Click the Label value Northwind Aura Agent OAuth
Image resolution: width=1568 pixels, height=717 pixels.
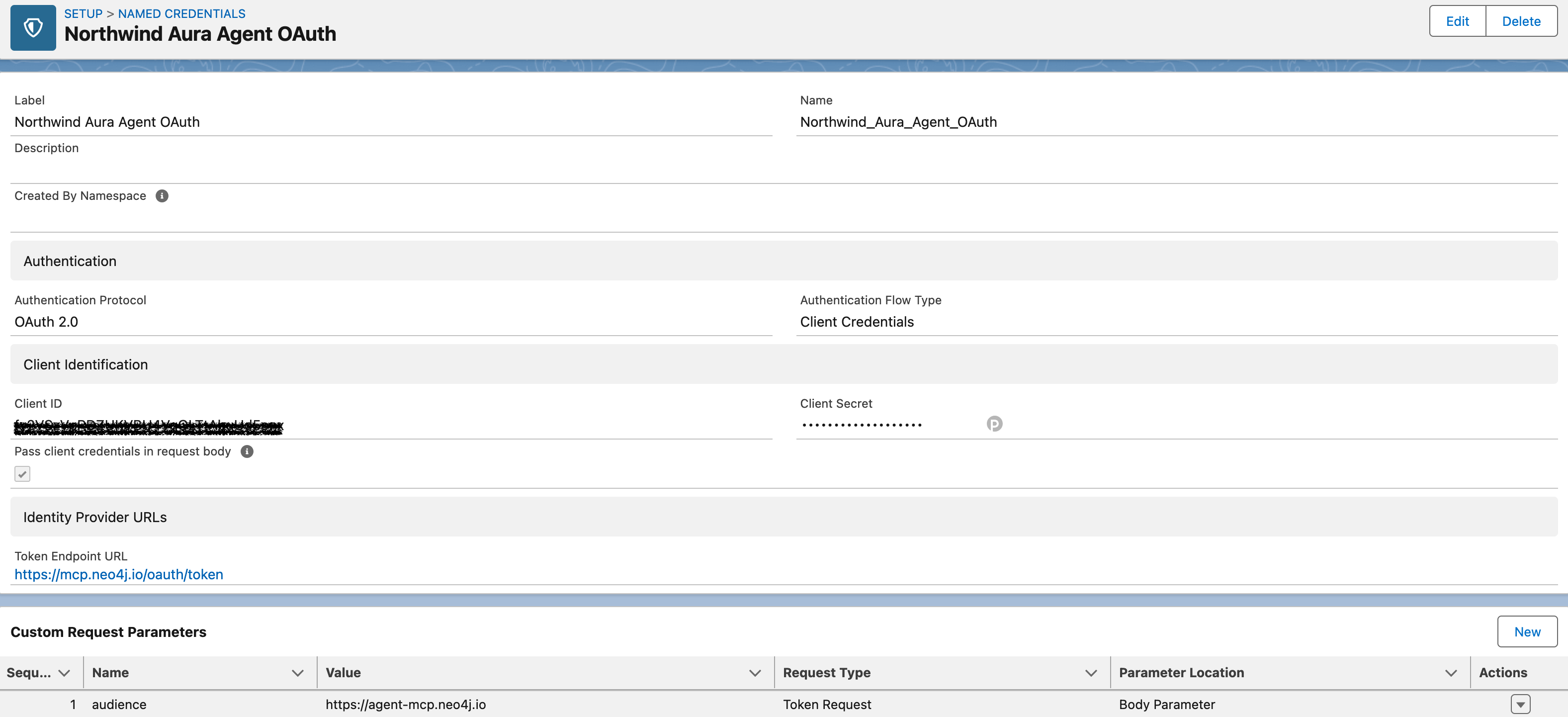pyautogui.click(x=107, y=122)
